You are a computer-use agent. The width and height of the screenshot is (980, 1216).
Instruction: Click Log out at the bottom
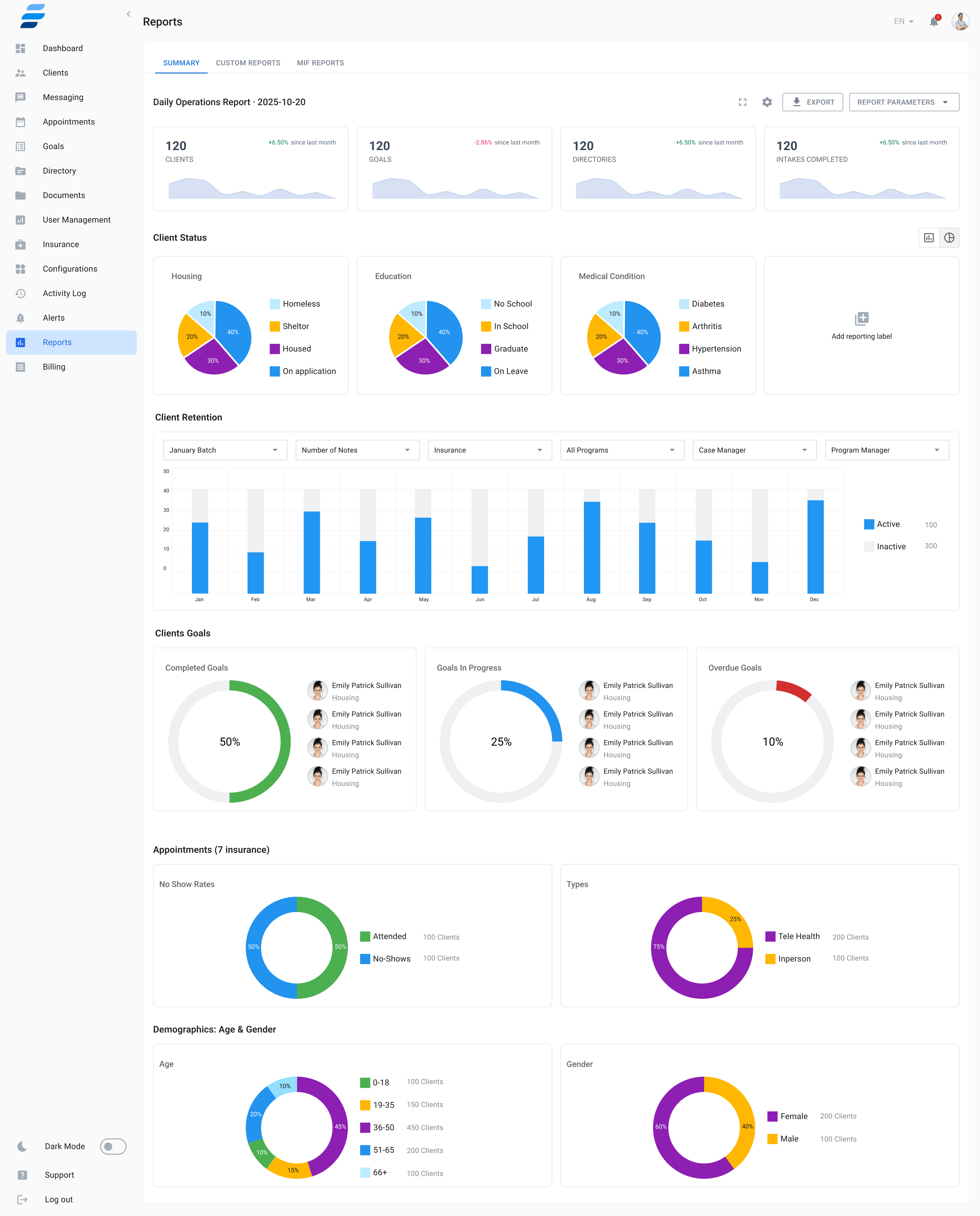point(58,1199)
